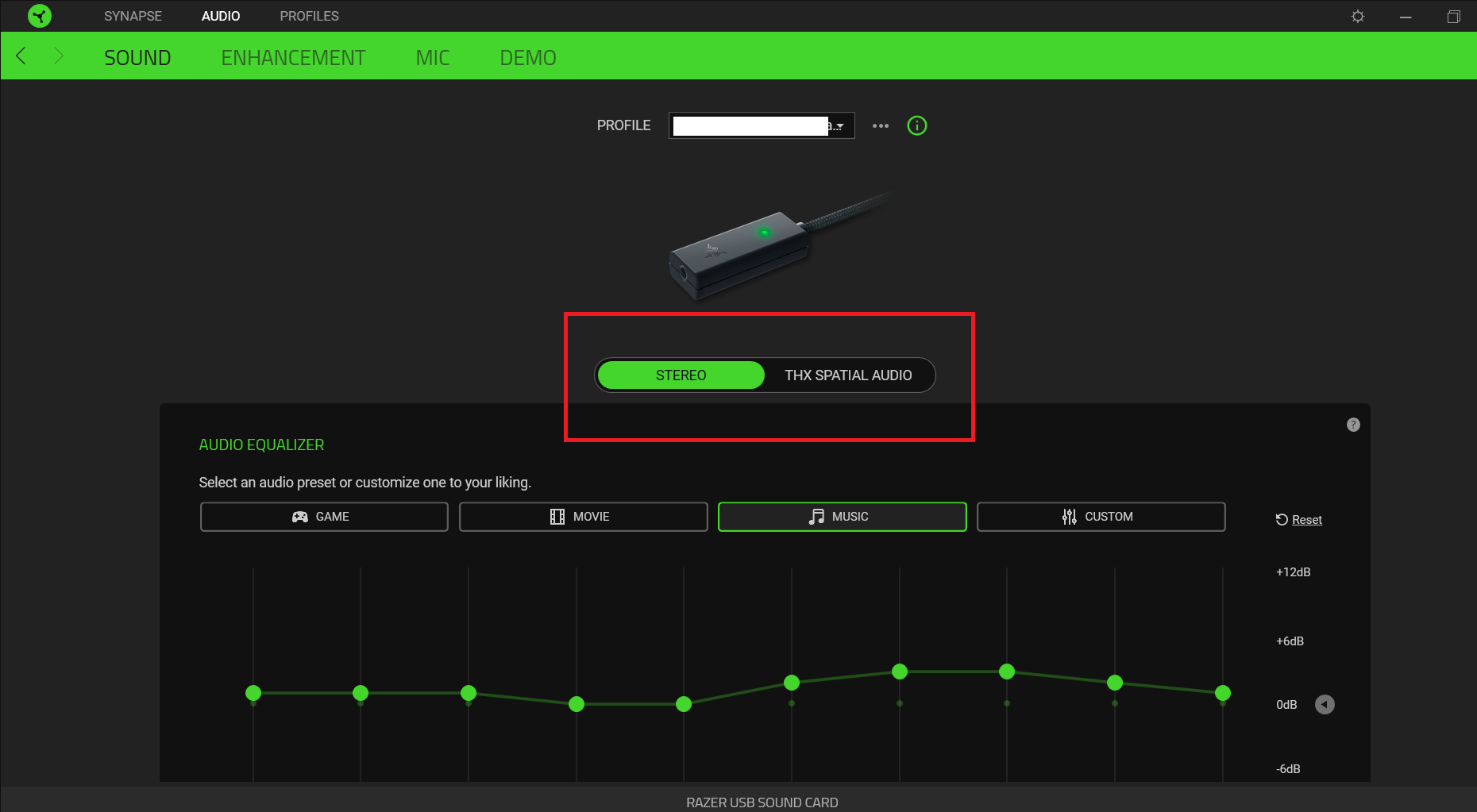Click the PROFILE label
This screenshot has width=1477, height=812.
tap(623, 125)
